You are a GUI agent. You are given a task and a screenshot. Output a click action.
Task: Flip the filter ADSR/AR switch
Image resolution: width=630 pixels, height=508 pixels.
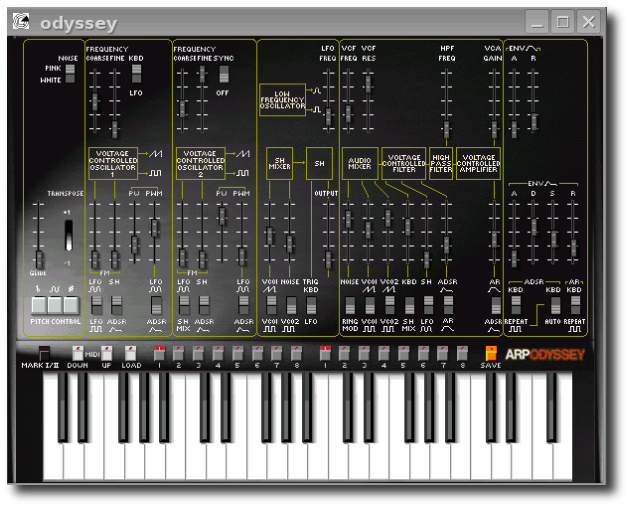(x=448, y=306)
